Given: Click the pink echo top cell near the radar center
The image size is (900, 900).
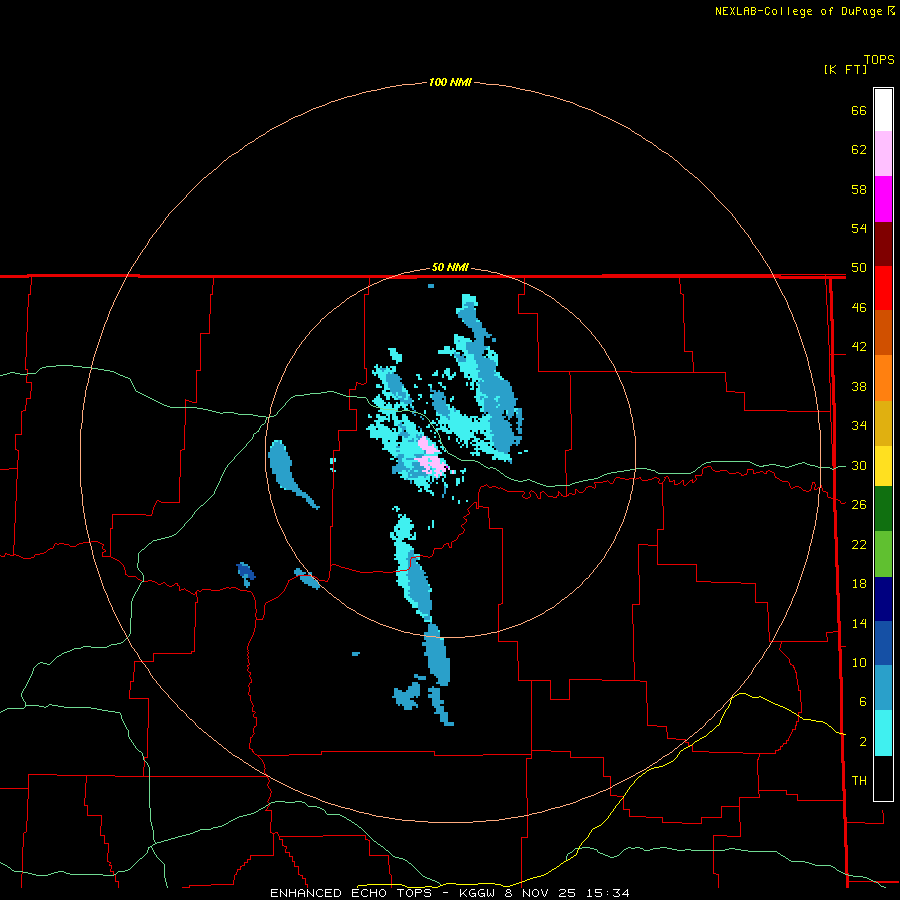Looking at the screenshot, I should coord(432,457).
